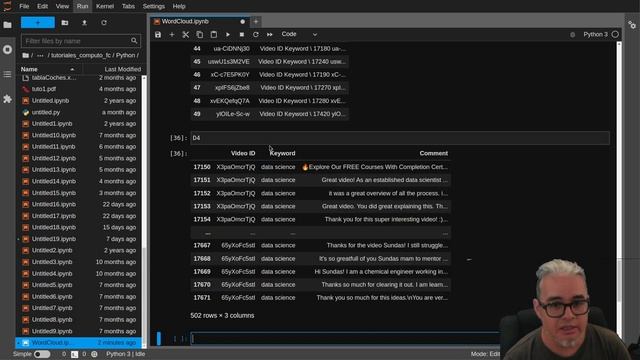
Task: Cut the selected cell with scissors icon
Action: click(186, 35)
